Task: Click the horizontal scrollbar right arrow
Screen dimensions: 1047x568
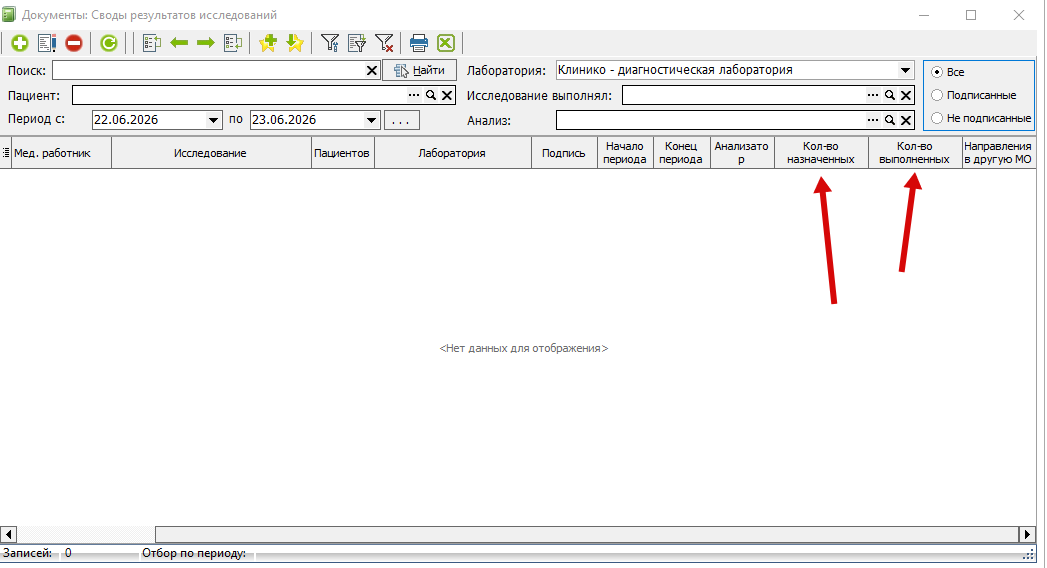Action: [x=1028, y=535]
